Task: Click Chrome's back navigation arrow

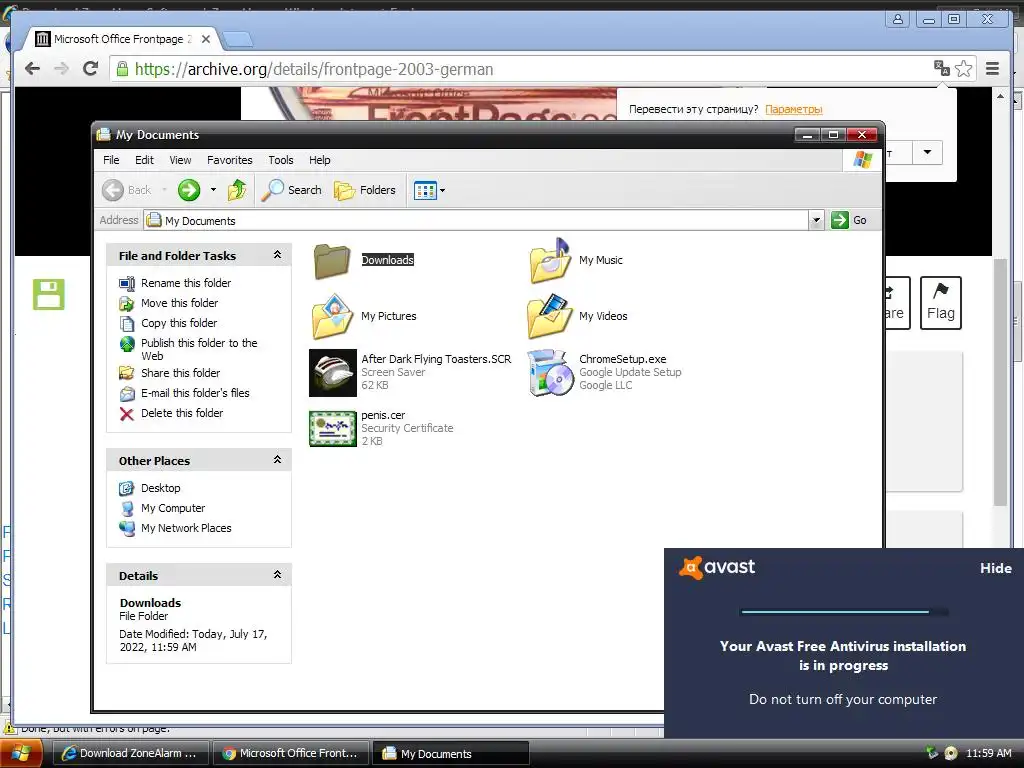Action: point(32,69)
